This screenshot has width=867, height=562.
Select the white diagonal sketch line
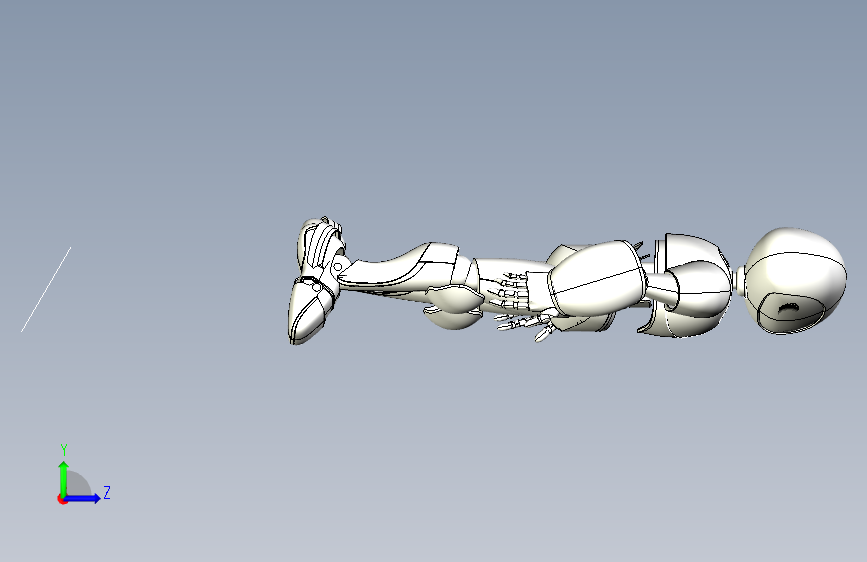coord(46,290)
